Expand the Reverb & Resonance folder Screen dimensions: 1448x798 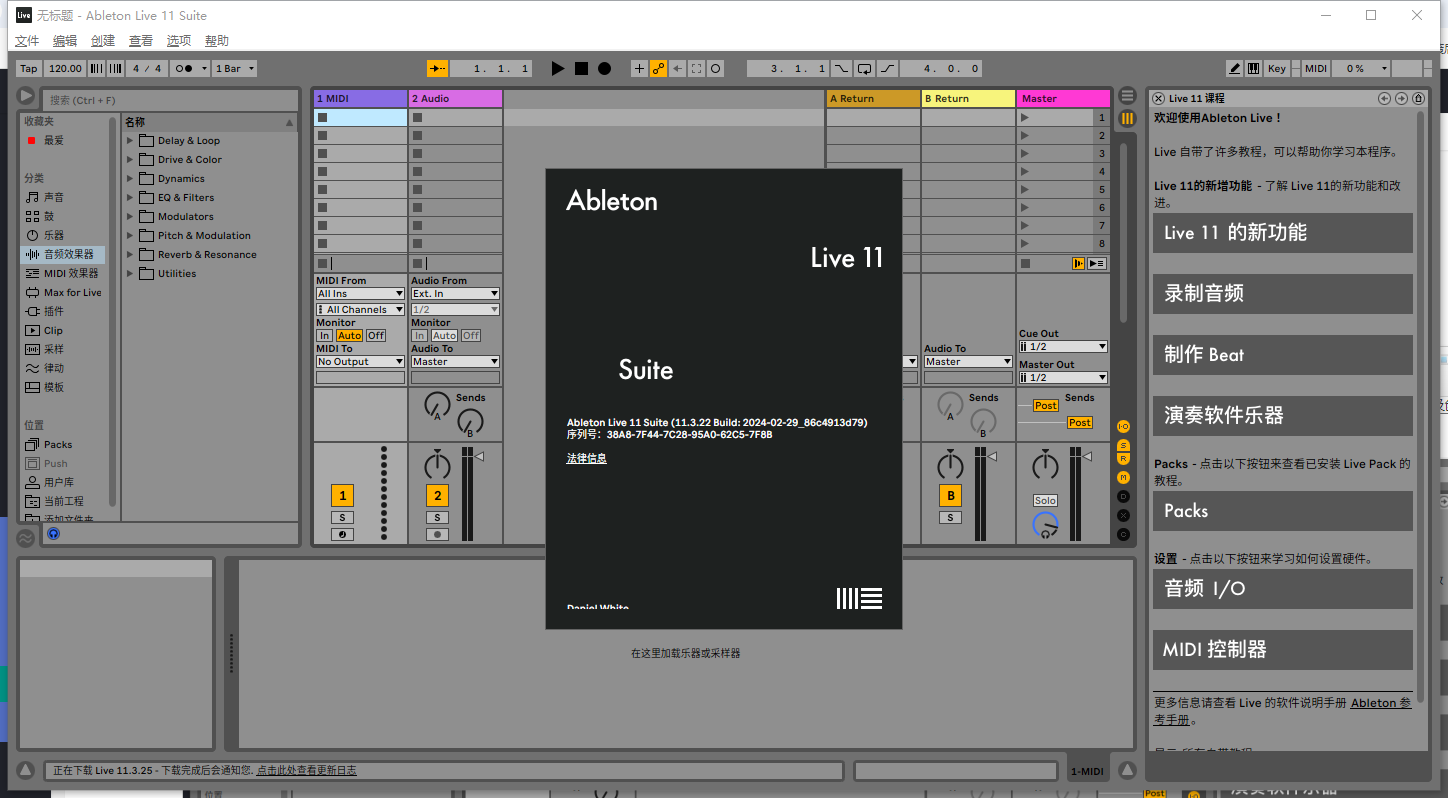tap(130, 255)
